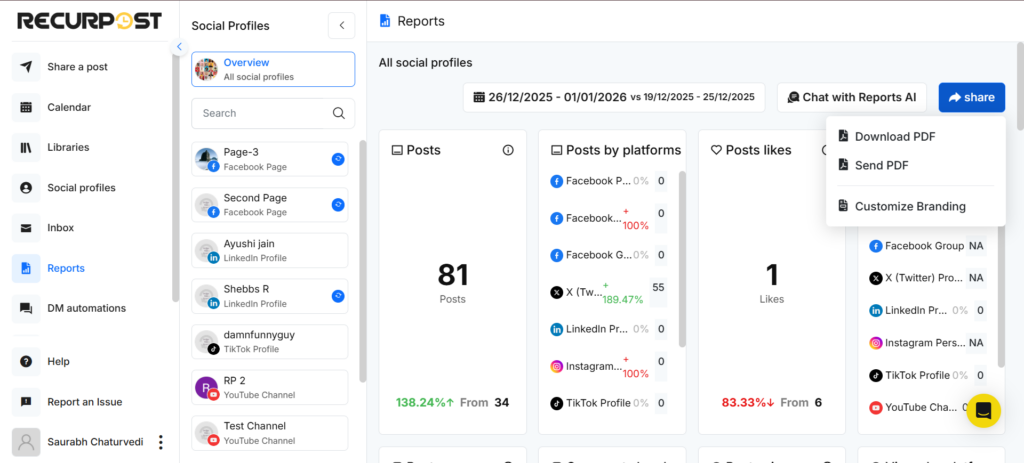Click TikTok Profile row in Posts by platforms

click(609, 403)
